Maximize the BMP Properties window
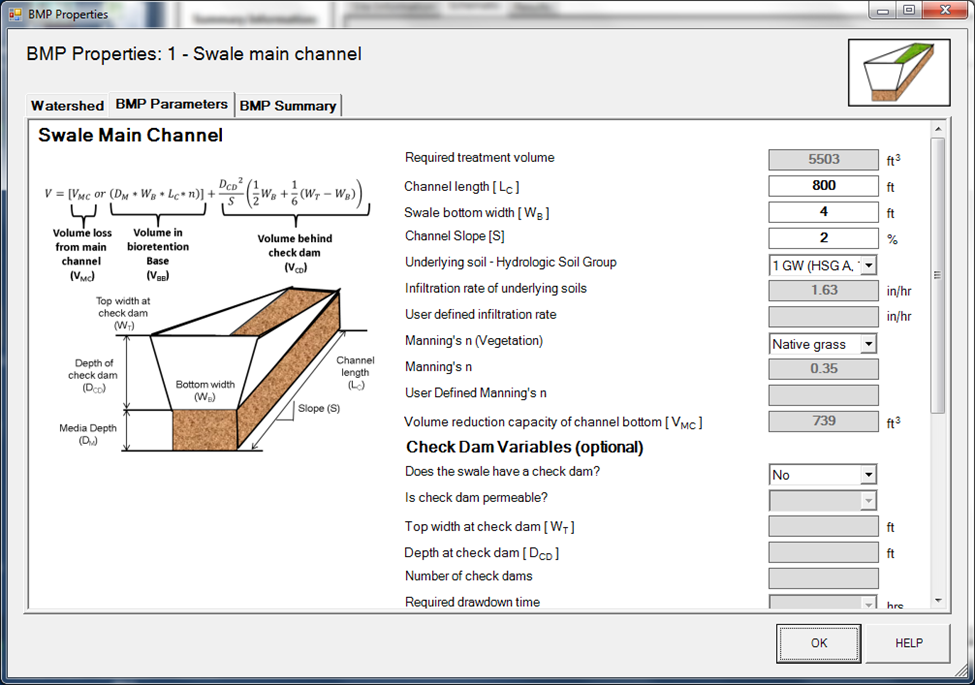This screenshot has width=975, height=685. [908, 10]
